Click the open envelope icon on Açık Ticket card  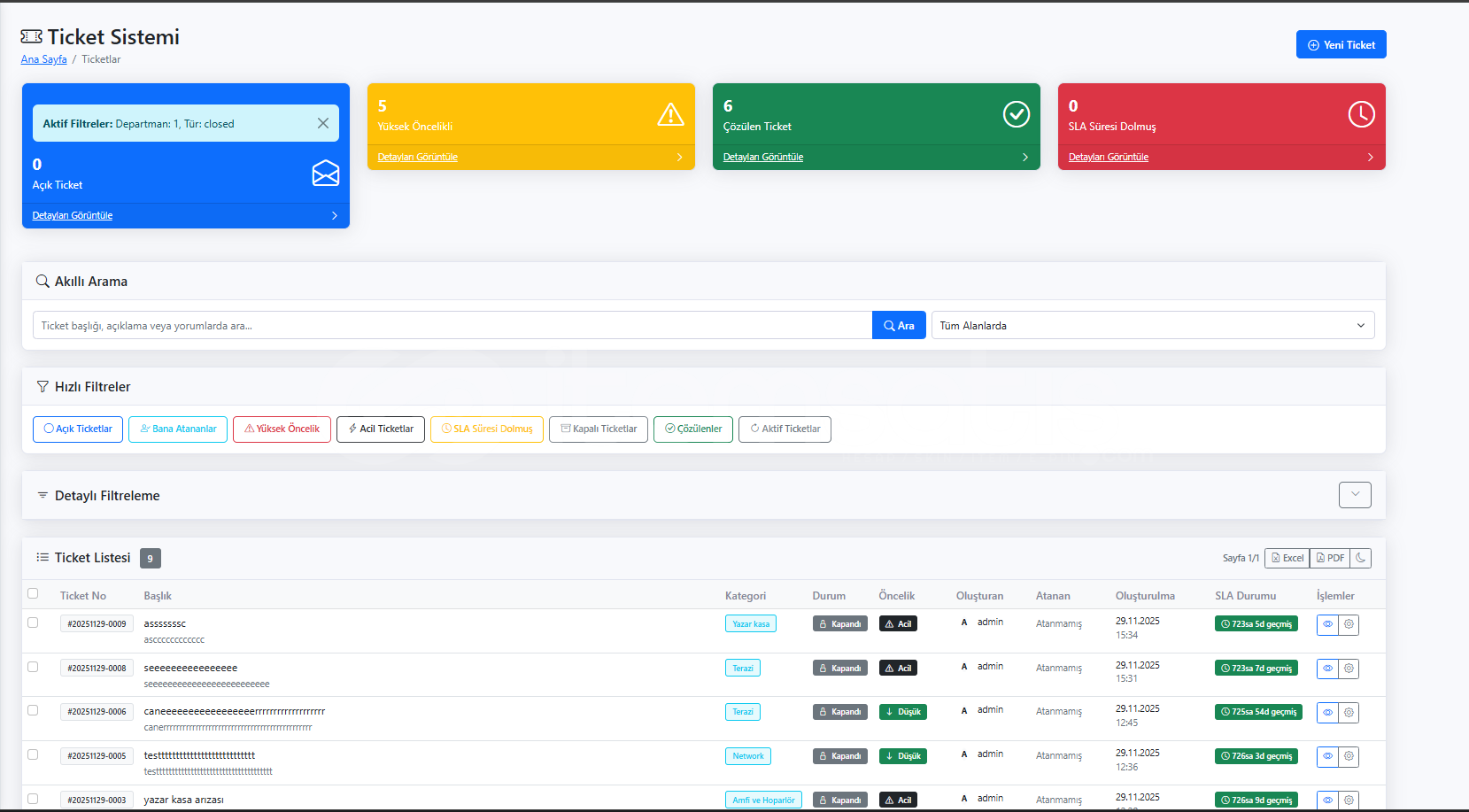coord(326,173)
